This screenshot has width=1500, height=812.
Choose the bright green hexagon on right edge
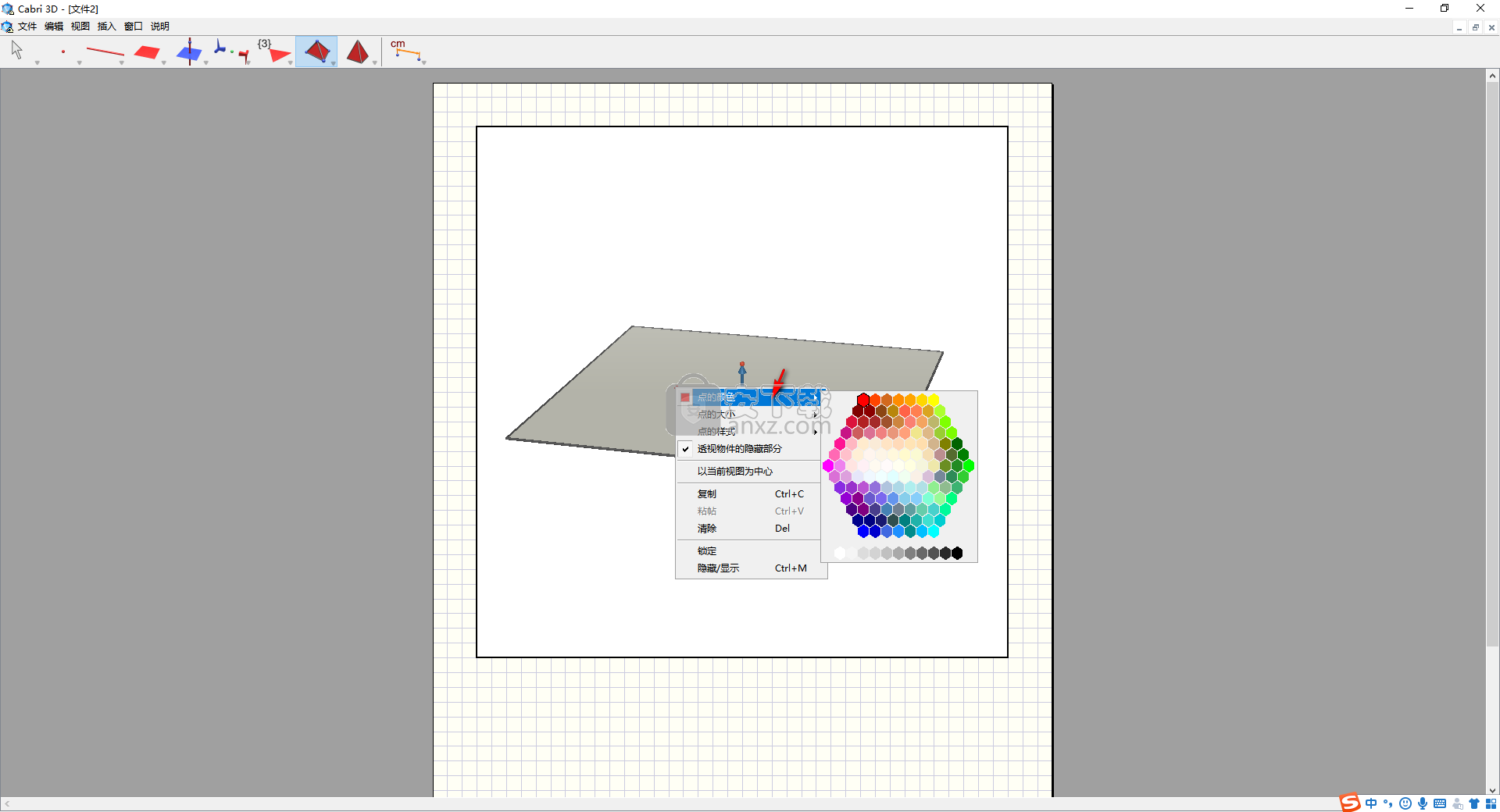tap(969, 465)
